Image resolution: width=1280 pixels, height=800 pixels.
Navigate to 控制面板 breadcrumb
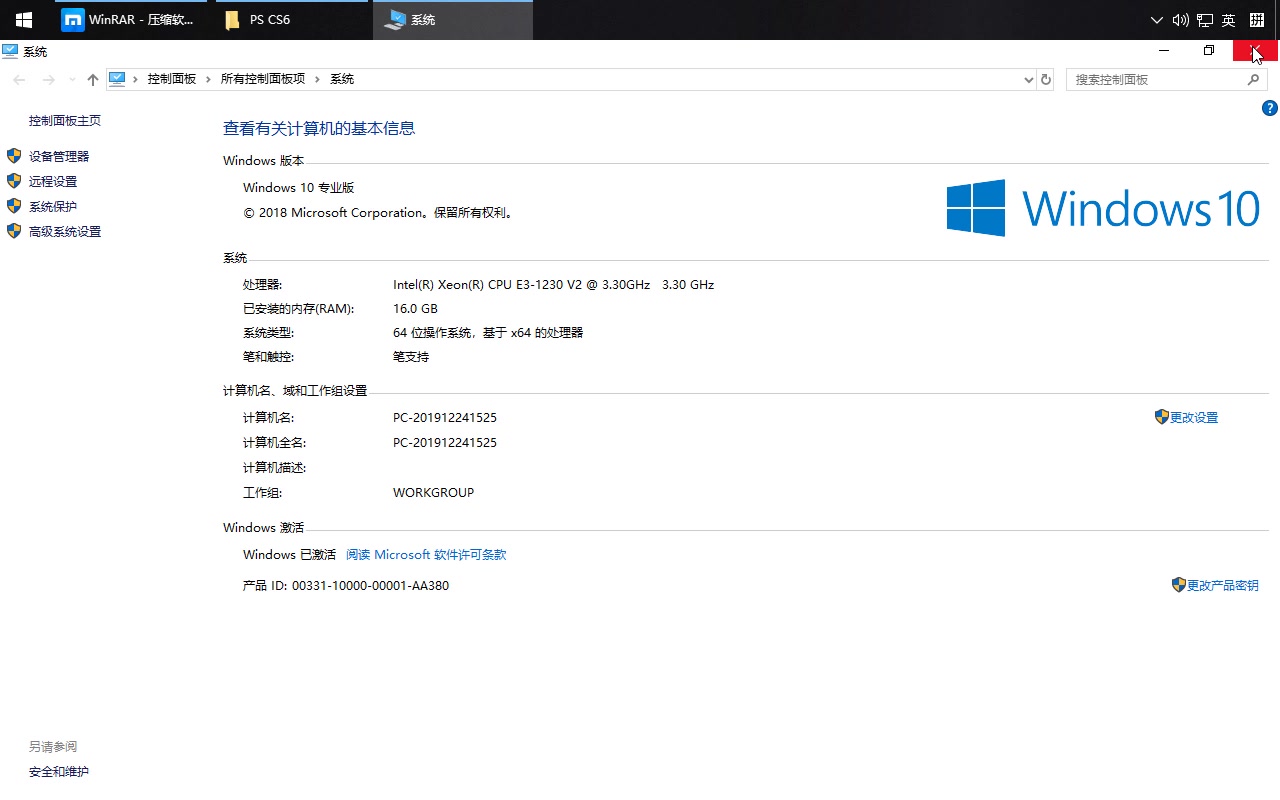(x=172, y=79)
